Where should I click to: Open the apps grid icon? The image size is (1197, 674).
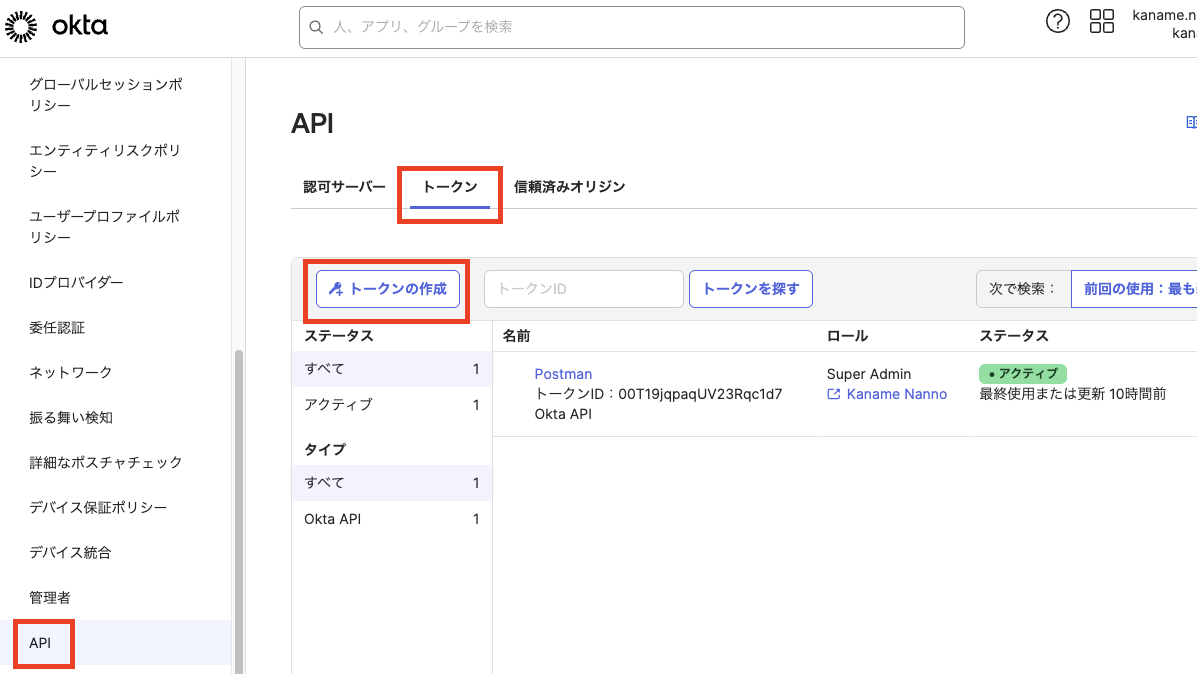click(x=1101, y=22)
